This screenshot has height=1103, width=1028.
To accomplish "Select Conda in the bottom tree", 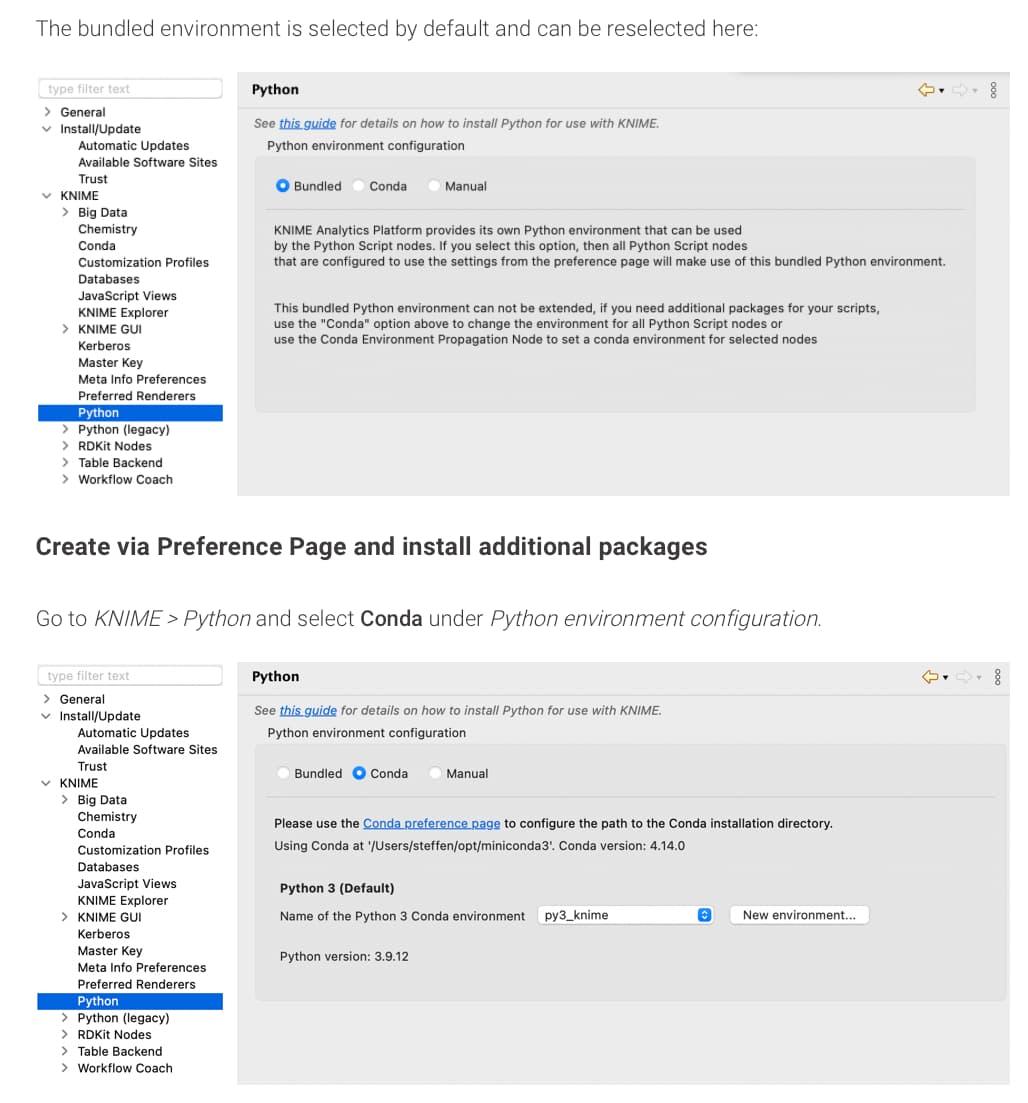I will click(96, 834).
